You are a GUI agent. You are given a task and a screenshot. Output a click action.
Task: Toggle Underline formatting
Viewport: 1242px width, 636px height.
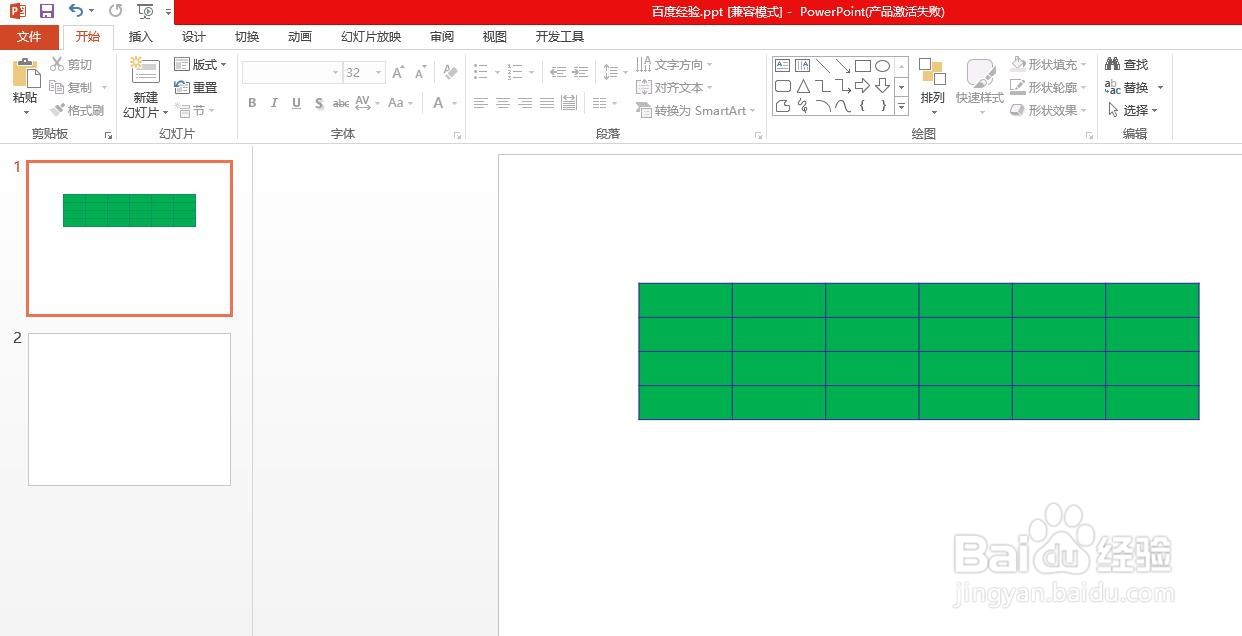pos(297,103)
